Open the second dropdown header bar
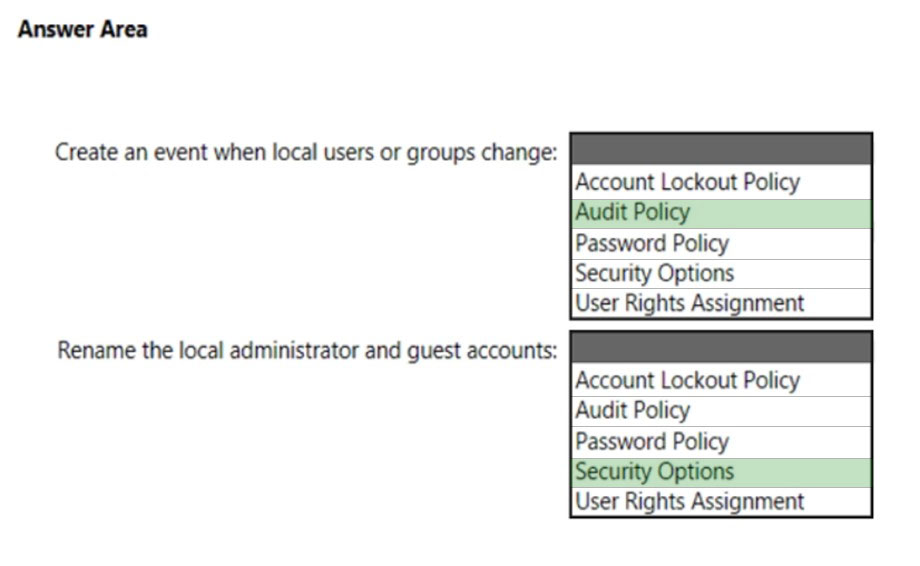 (x=721, y=347)
